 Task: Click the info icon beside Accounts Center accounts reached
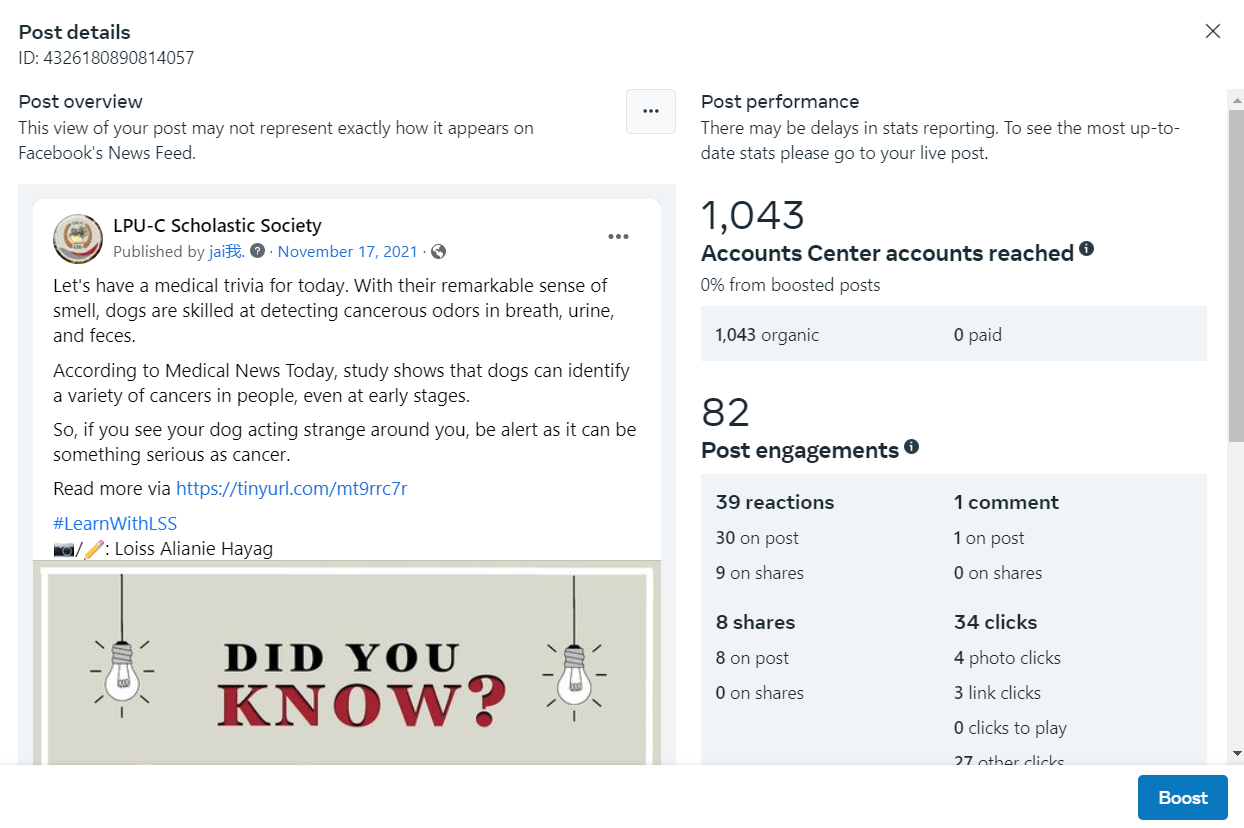tap(1087, 249)
